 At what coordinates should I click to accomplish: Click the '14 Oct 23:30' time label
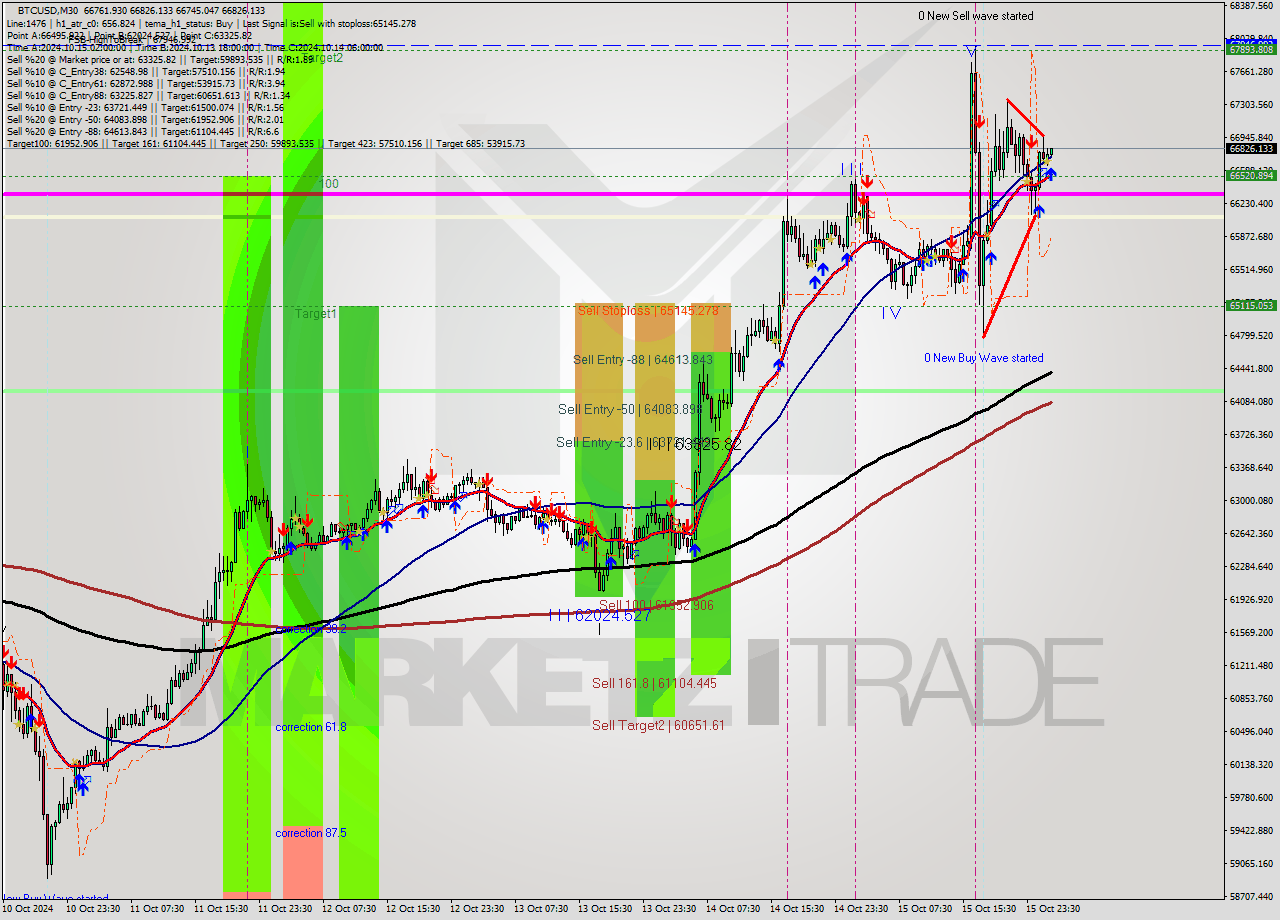(859, 909)
